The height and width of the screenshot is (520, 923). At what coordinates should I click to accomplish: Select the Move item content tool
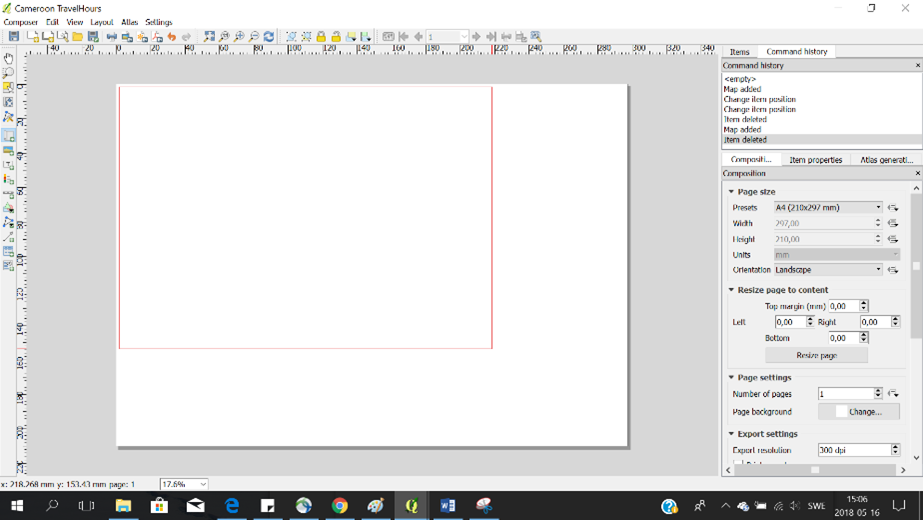click(x=8, y=102)
